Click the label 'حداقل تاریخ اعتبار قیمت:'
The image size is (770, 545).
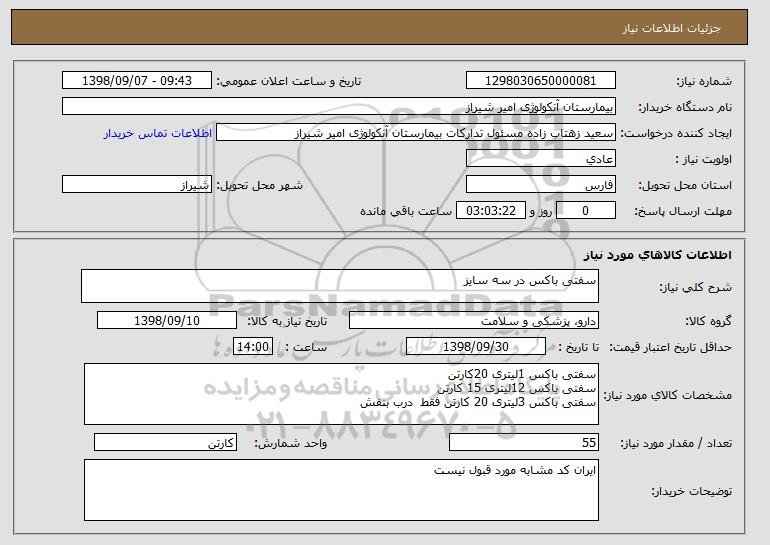point(670,348)
